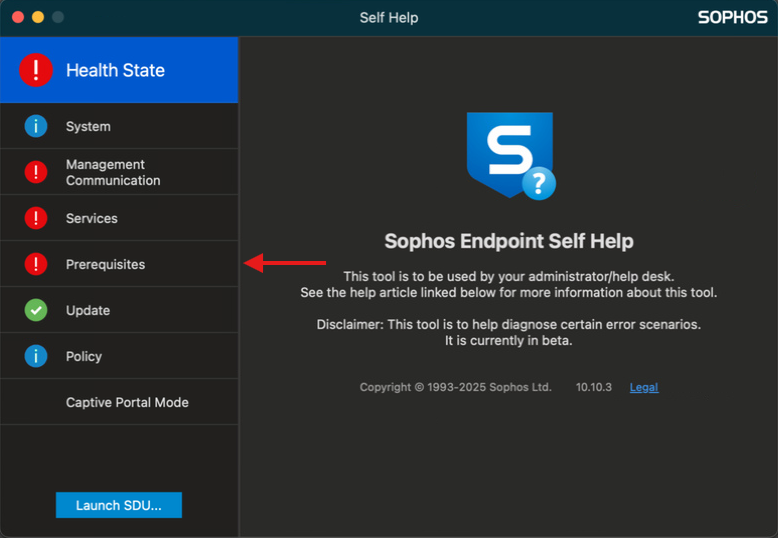Open the Health State section
This screenshot has width=778, height=538.
pyautogui.click(x=115, y=70)
